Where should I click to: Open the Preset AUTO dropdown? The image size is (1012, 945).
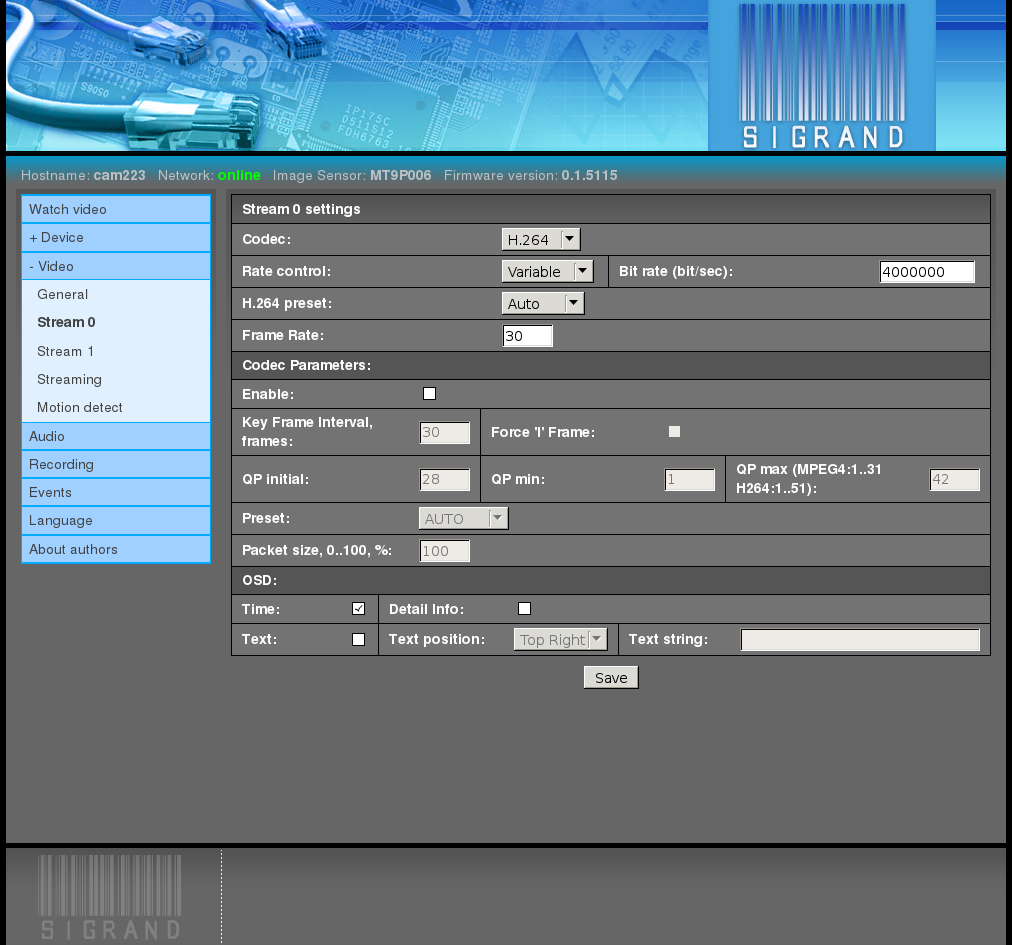pyautogui.click(x=463, y=518)
